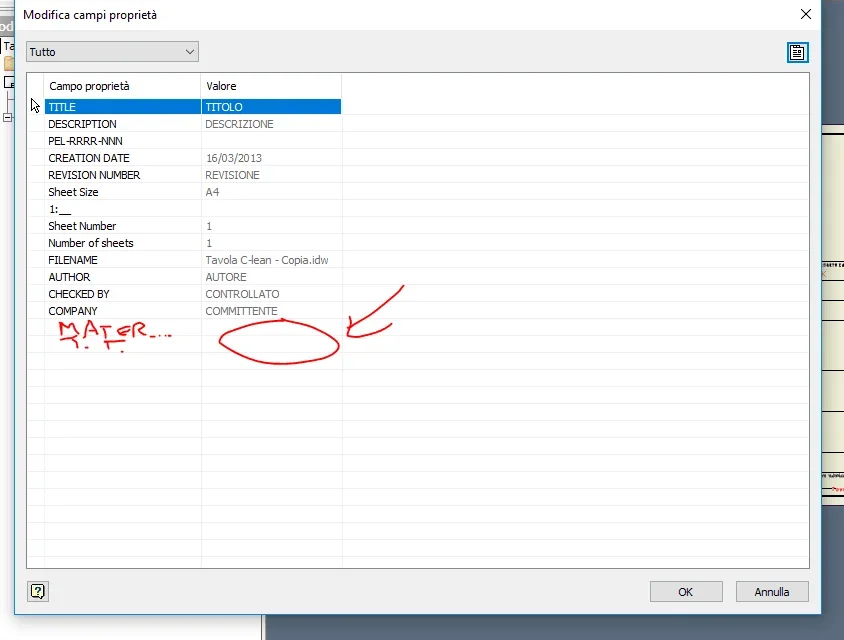Viewport: 844px width, 640px height.
Task: Confirm with the OK button
Action: pyautogui.click(x=686, y=592)
